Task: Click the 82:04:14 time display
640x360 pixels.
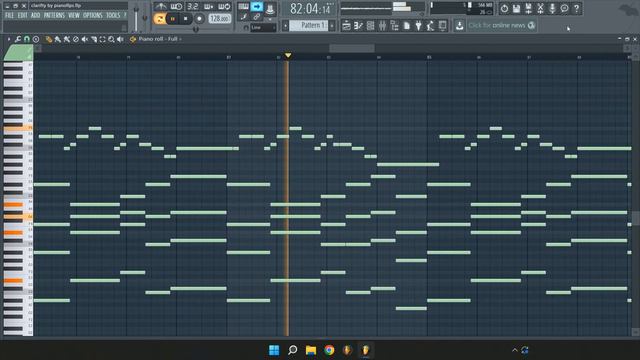Action: tap(311, 9)
